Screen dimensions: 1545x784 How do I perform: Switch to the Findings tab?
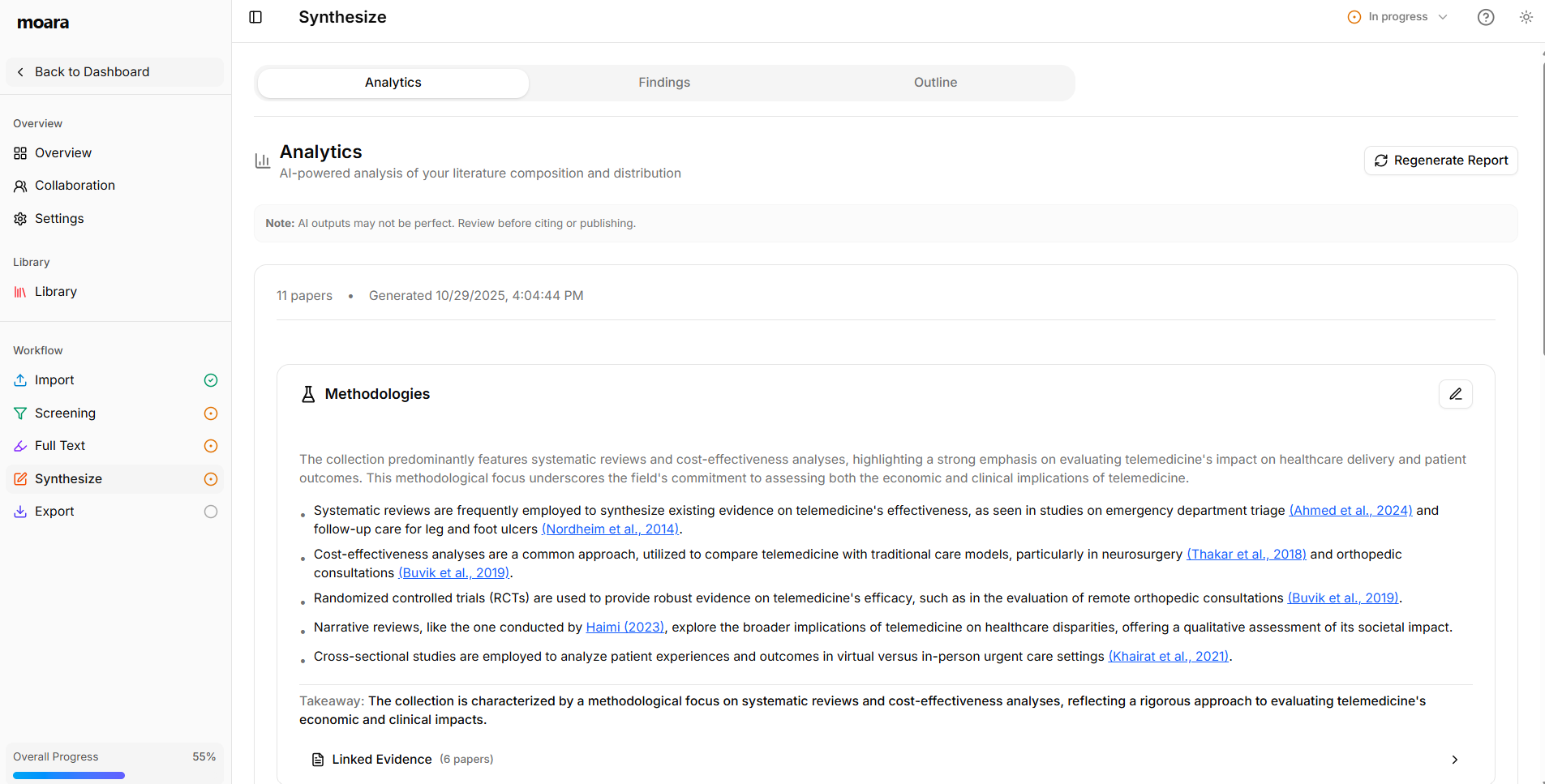click(664, 82)
